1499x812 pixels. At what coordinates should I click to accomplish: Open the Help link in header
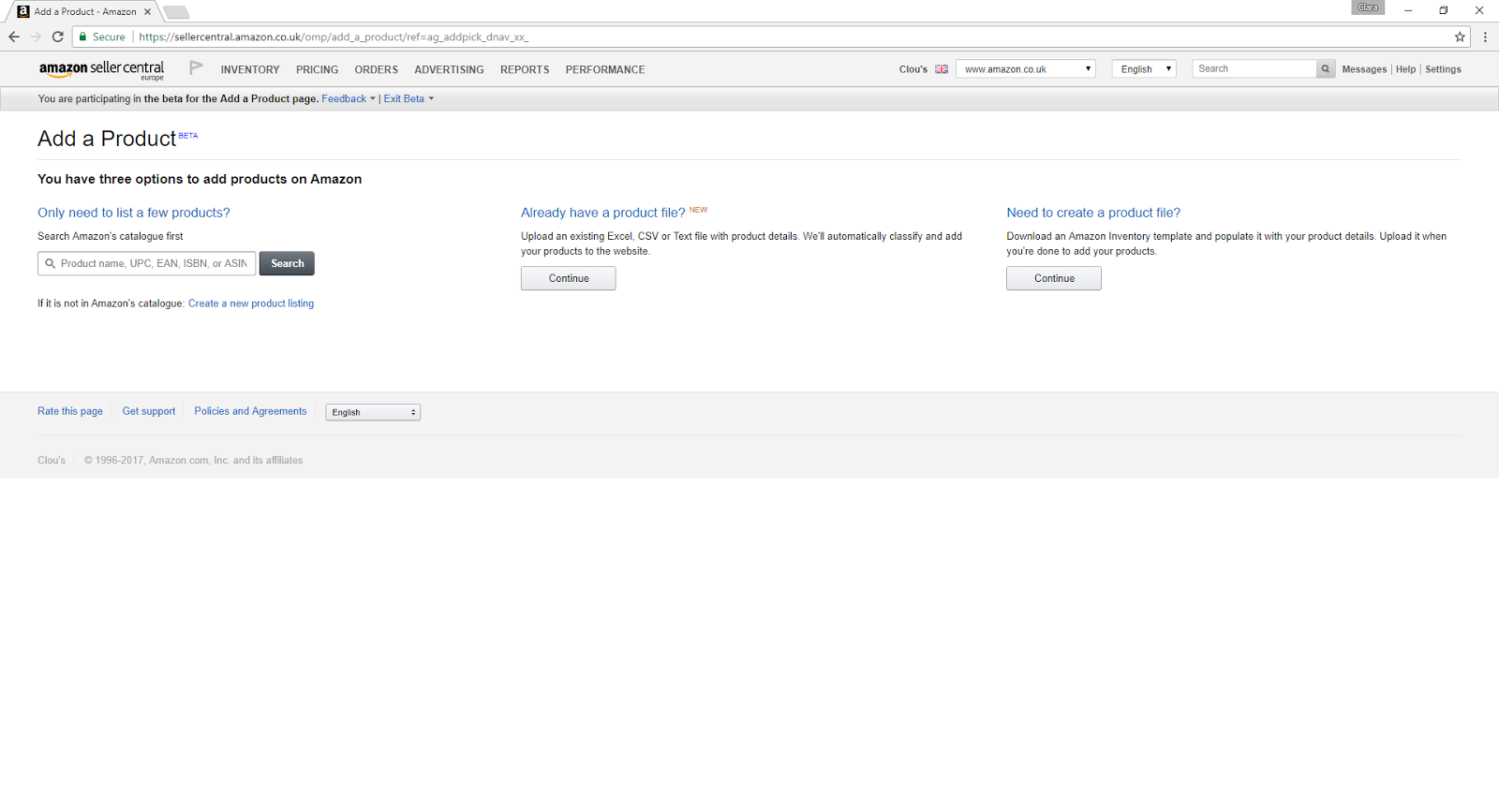click(1405, 69)
